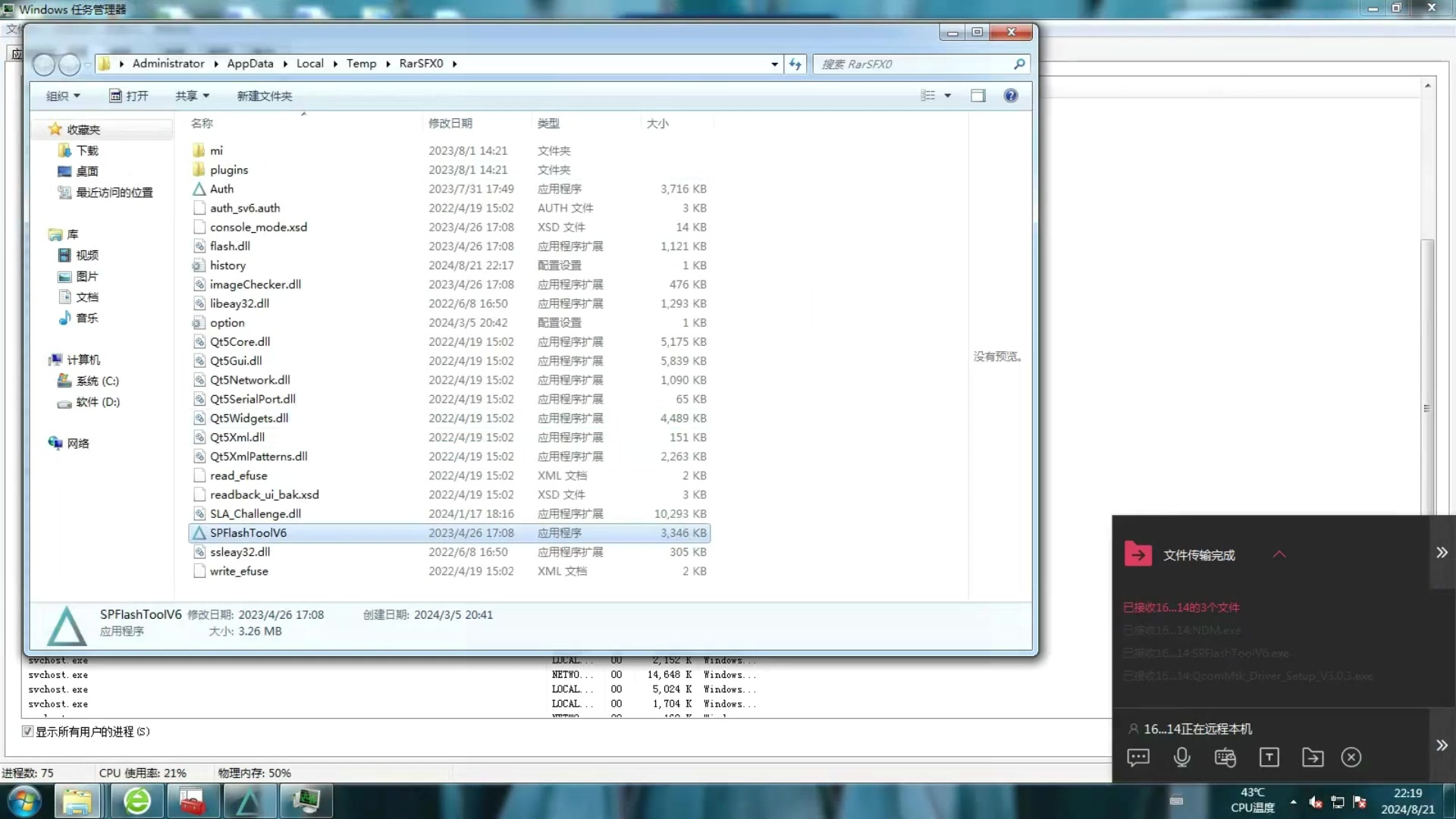Open Windows Start orb
Screen dimensions: 1456x819
point(24,801)
